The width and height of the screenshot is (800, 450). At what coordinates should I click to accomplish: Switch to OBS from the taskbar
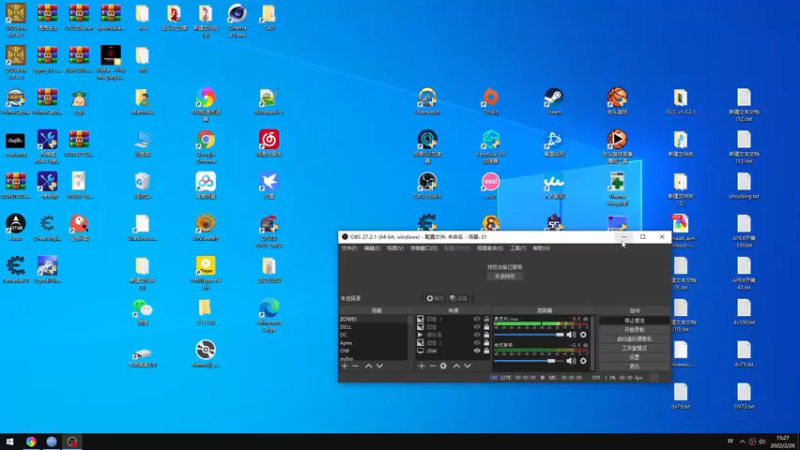72,441
